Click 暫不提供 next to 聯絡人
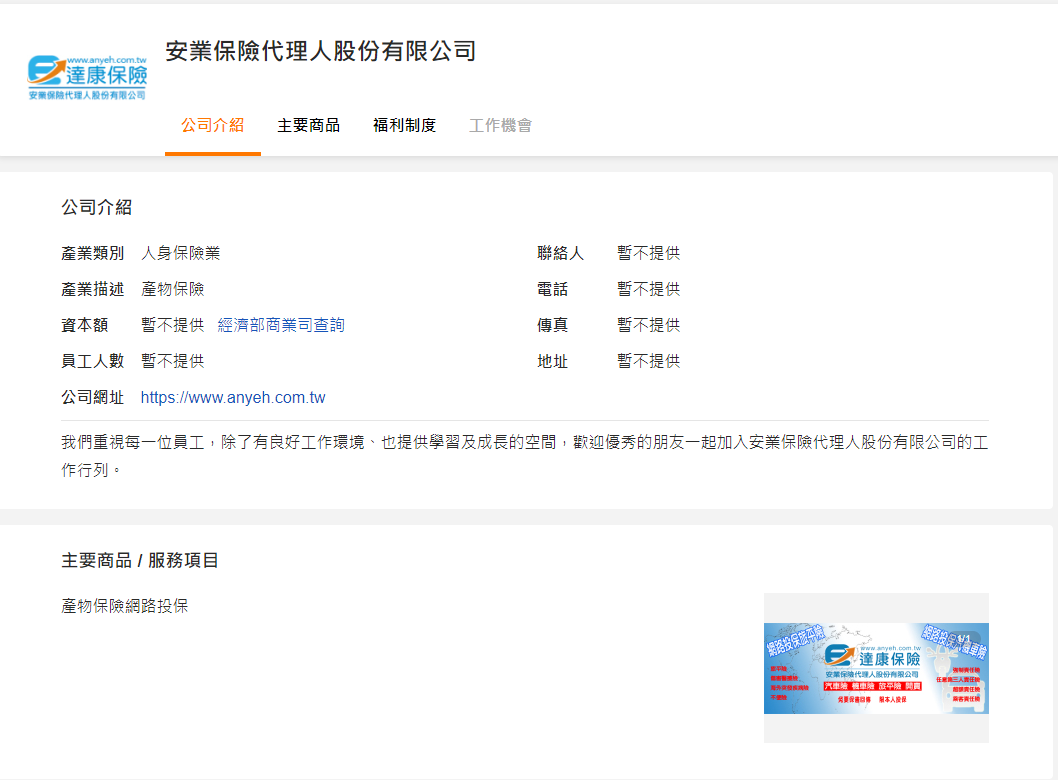Viewport: 1058px width, 780px height. pyautogui.click(x=648, y=253)
